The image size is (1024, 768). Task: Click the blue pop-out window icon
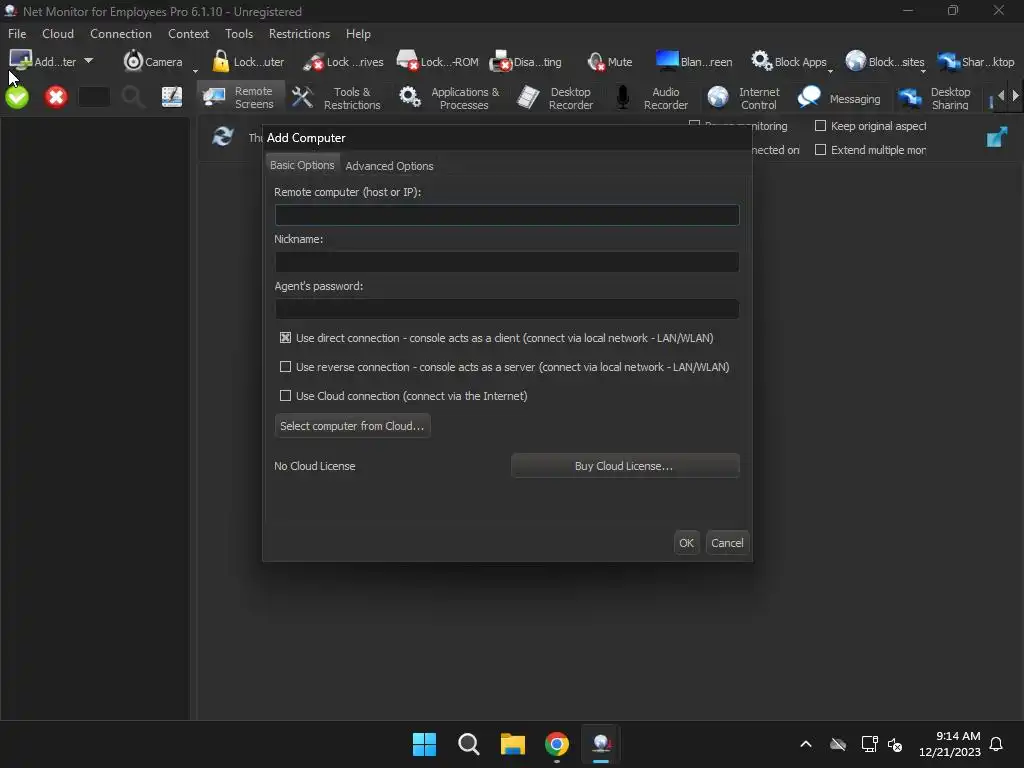click(x=996, y=137)
